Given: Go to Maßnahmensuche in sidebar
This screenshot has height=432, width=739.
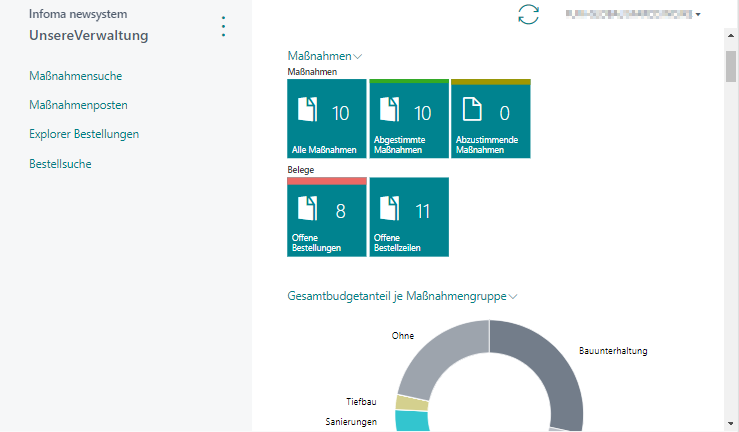Looking at the screenshot, I should coord(76,75).
